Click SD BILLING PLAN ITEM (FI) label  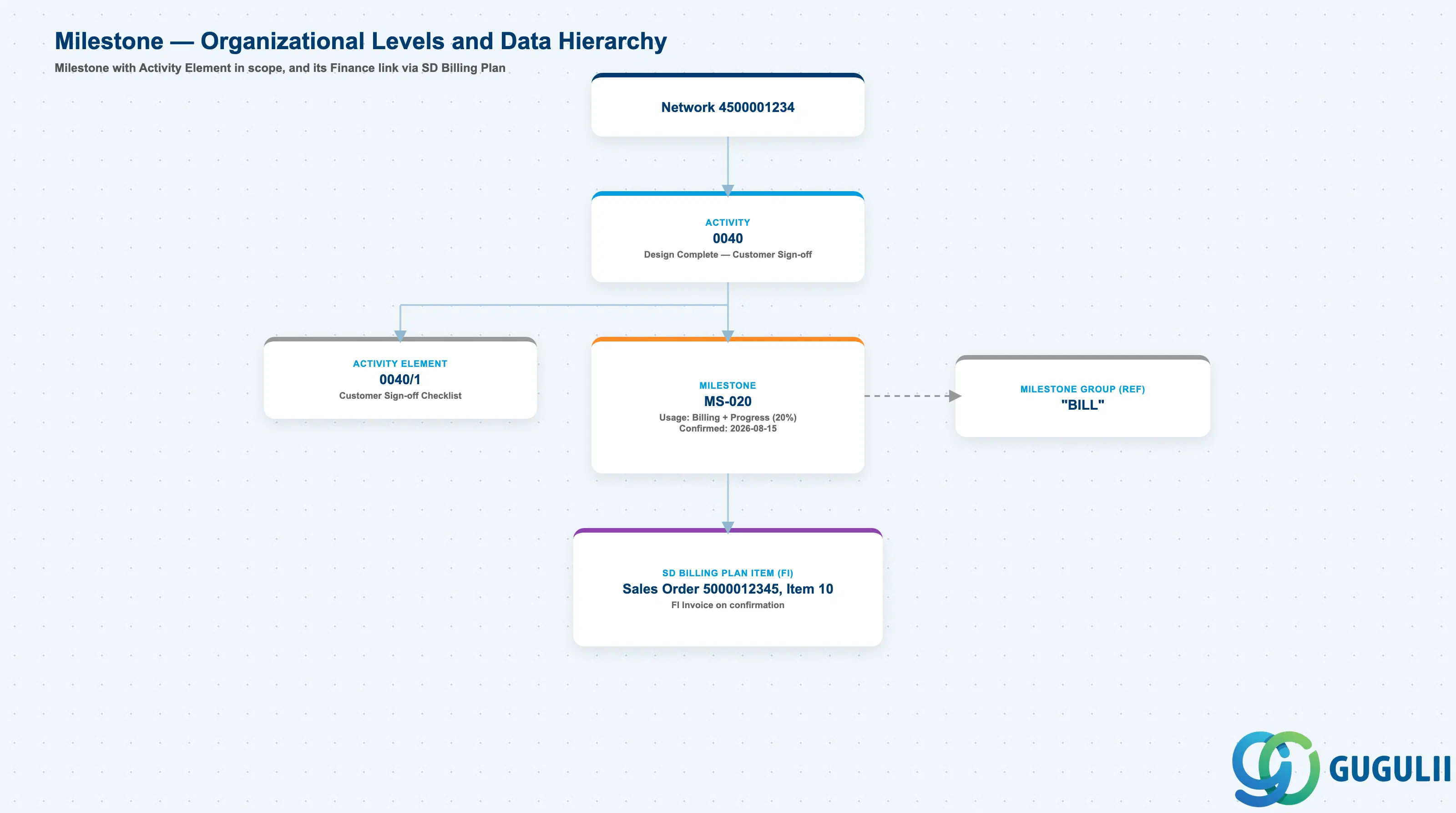tap(728, 573)
